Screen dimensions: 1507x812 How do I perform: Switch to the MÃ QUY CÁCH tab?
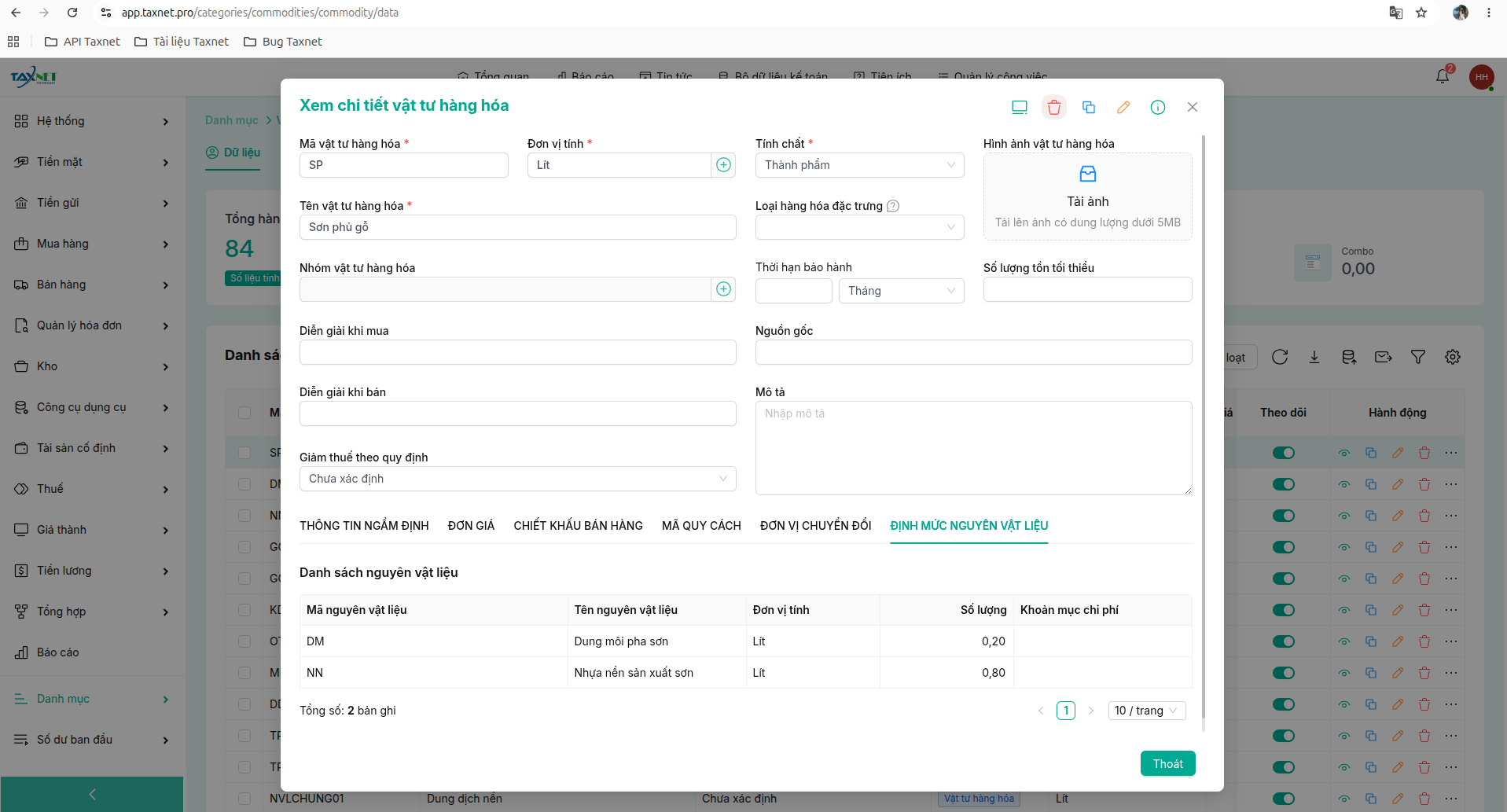701,526
